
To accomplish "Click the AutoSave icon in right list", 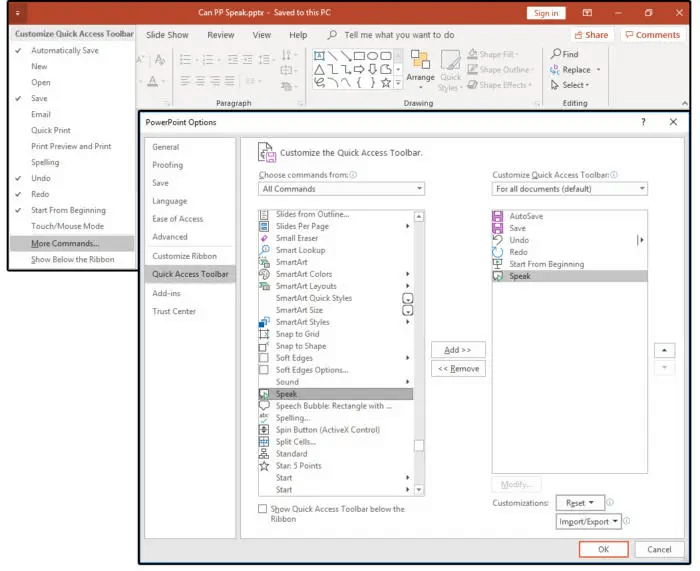I will coord(498,216).
